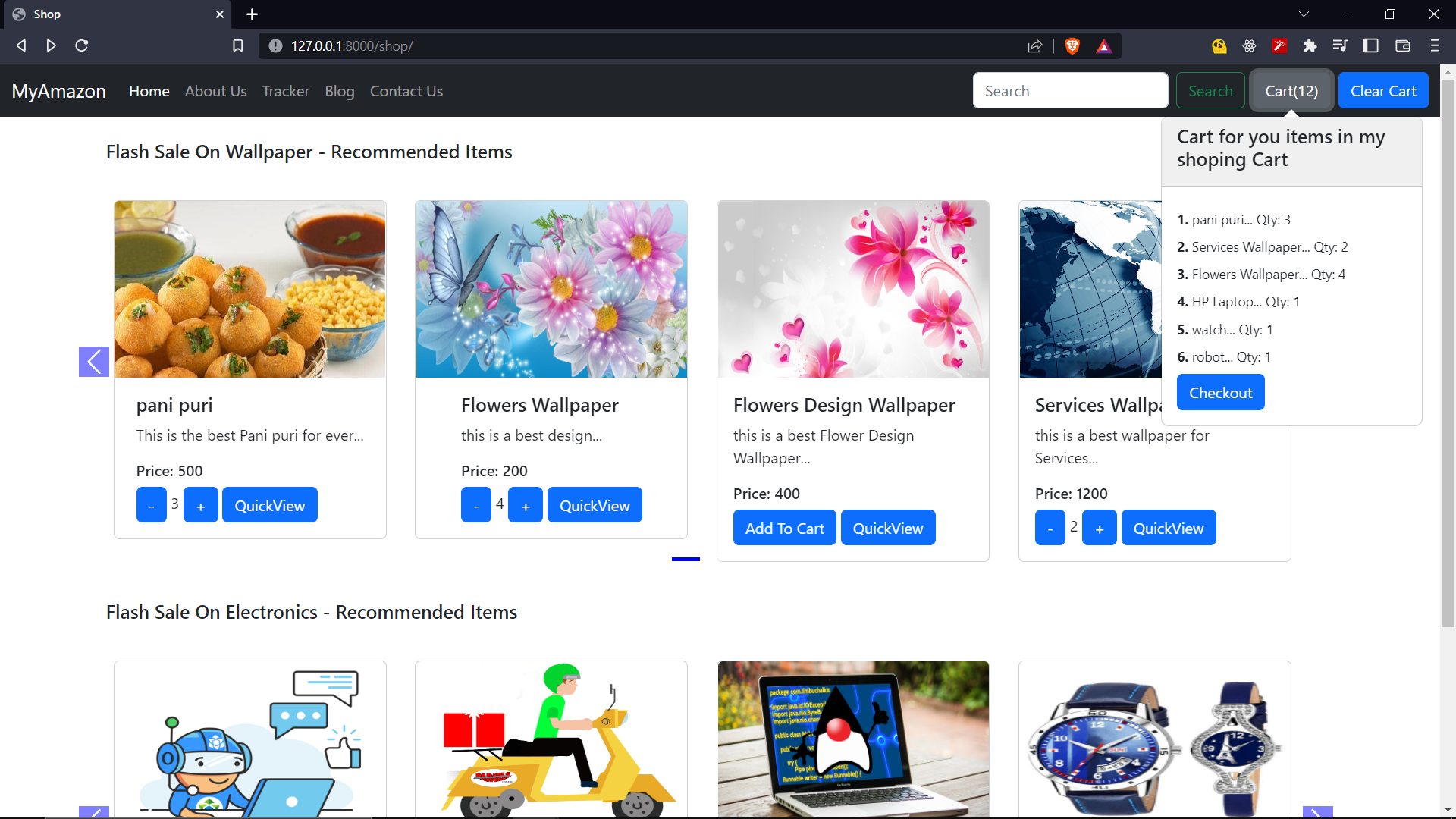Screen dimensions: 1456x819
Task: Open the media playlist icon
Action: click(x=1340, y=45)
